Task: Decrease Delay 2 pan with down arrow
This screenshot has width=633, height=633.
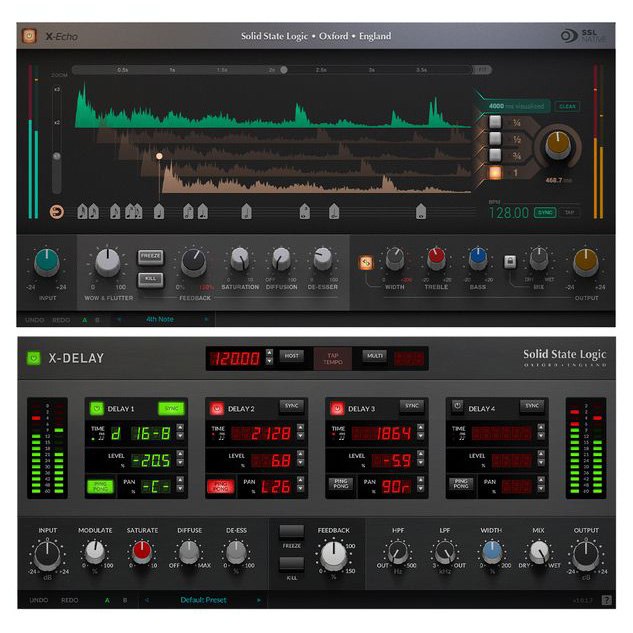Action: coord(300,489)
